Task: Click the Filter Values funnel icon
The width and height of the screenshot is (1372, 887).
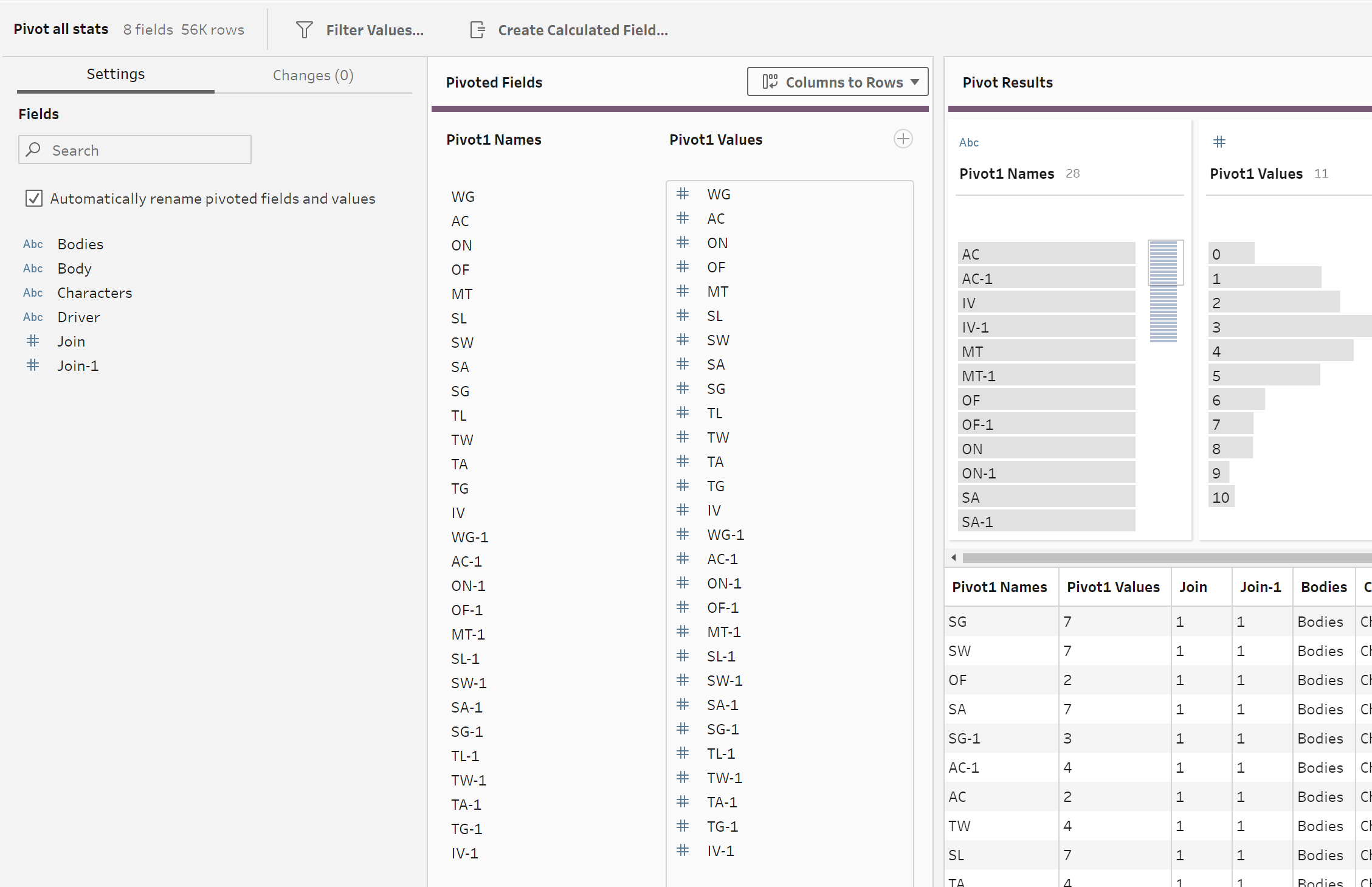Action: (x=304, y=30)
